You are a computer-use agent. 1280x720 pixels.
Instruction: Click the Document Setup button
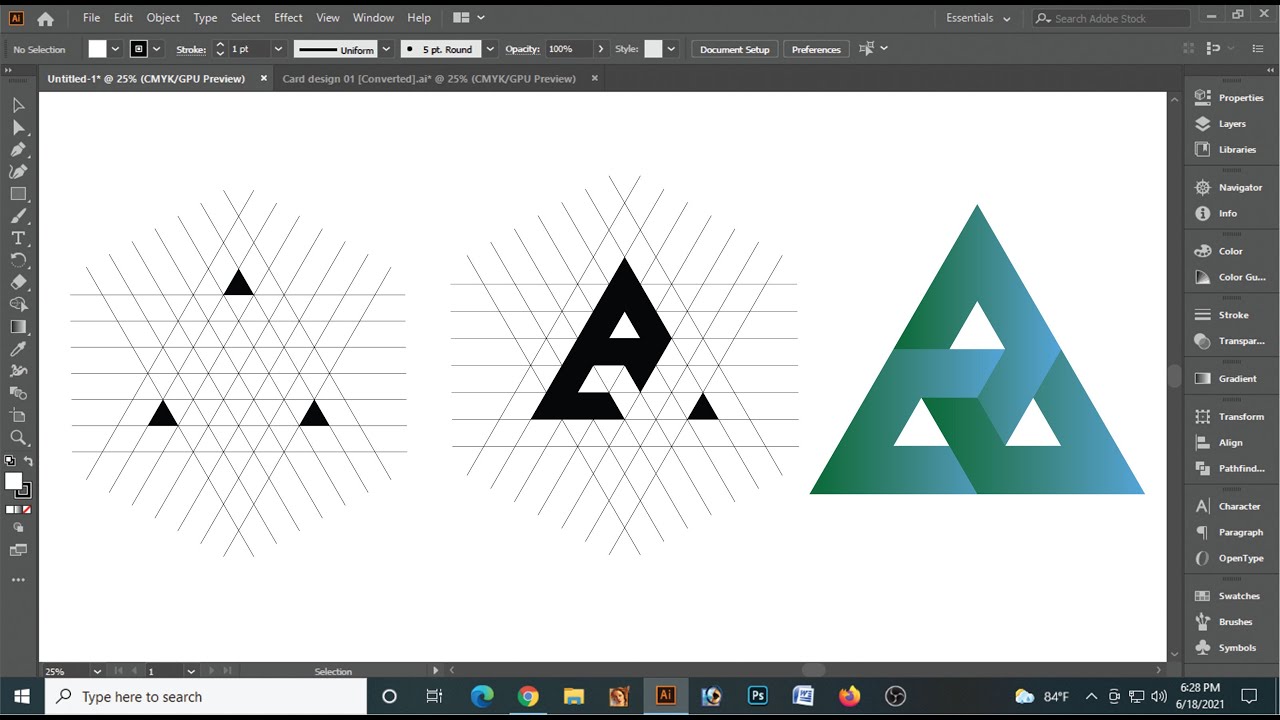click(735, 49)
